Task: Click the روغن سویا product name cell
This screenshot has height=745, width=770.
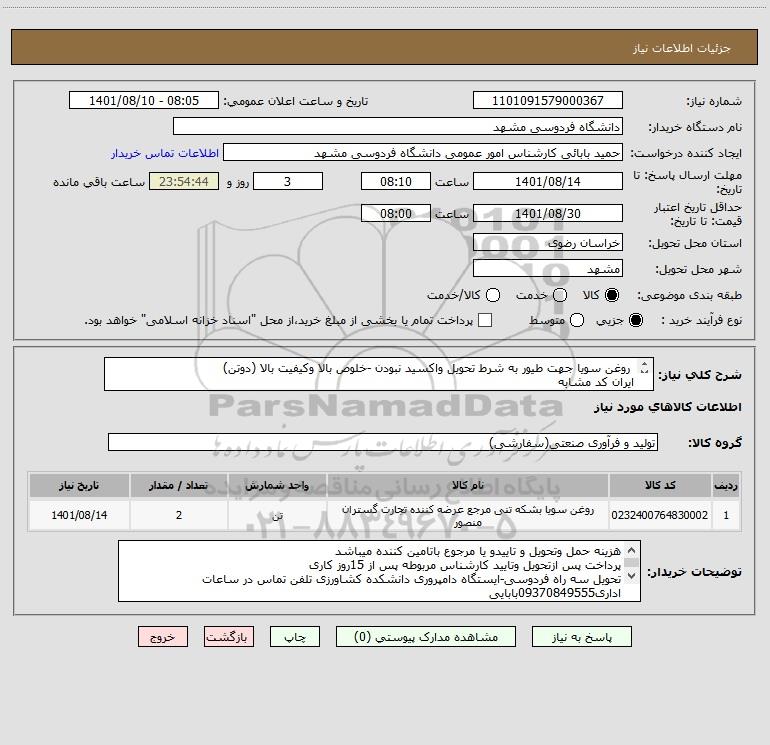Action: click(468, 515)
